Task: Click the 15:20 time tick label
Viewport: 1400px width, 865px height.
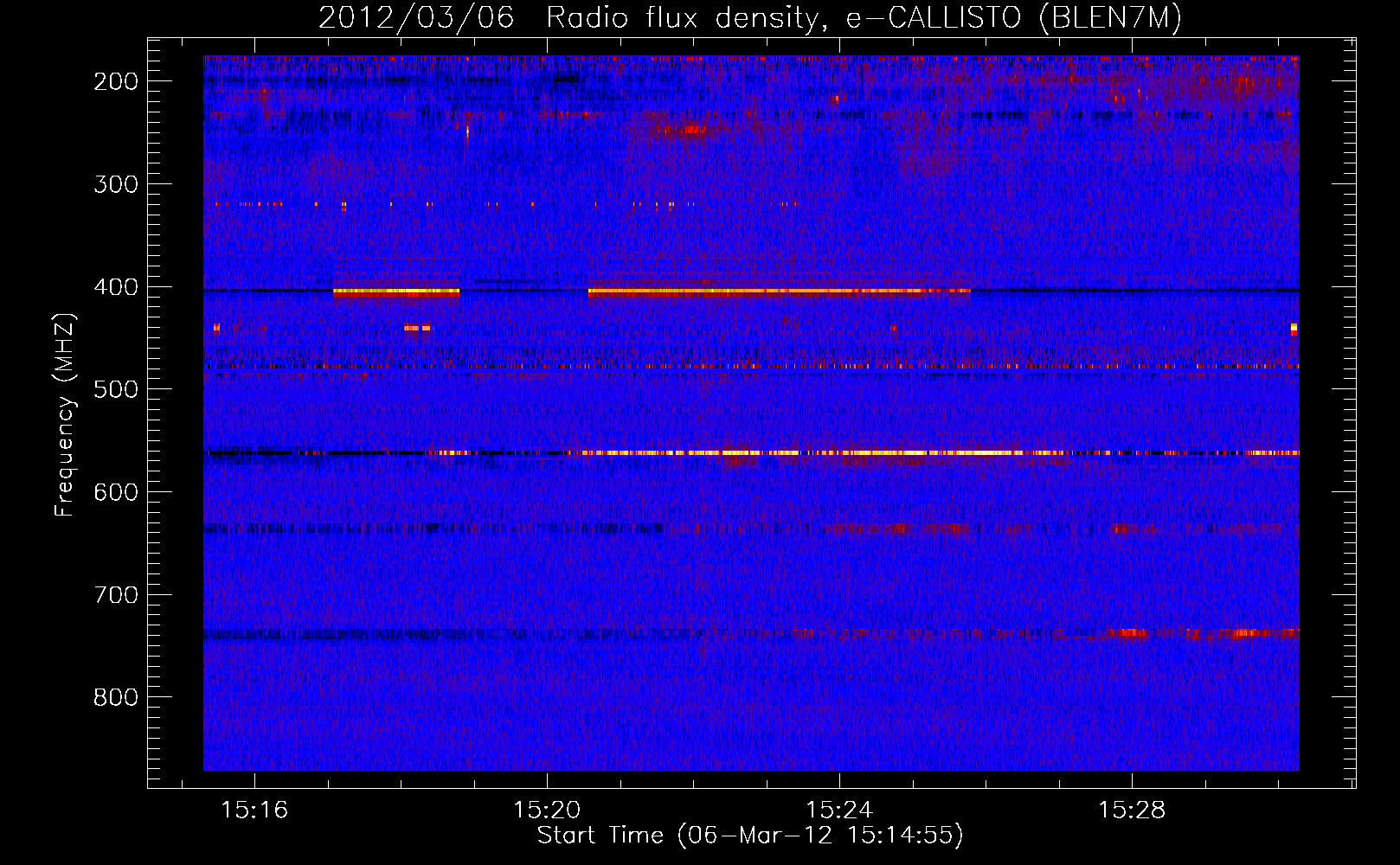Action: pyautogui.click(x=547, y=811)
